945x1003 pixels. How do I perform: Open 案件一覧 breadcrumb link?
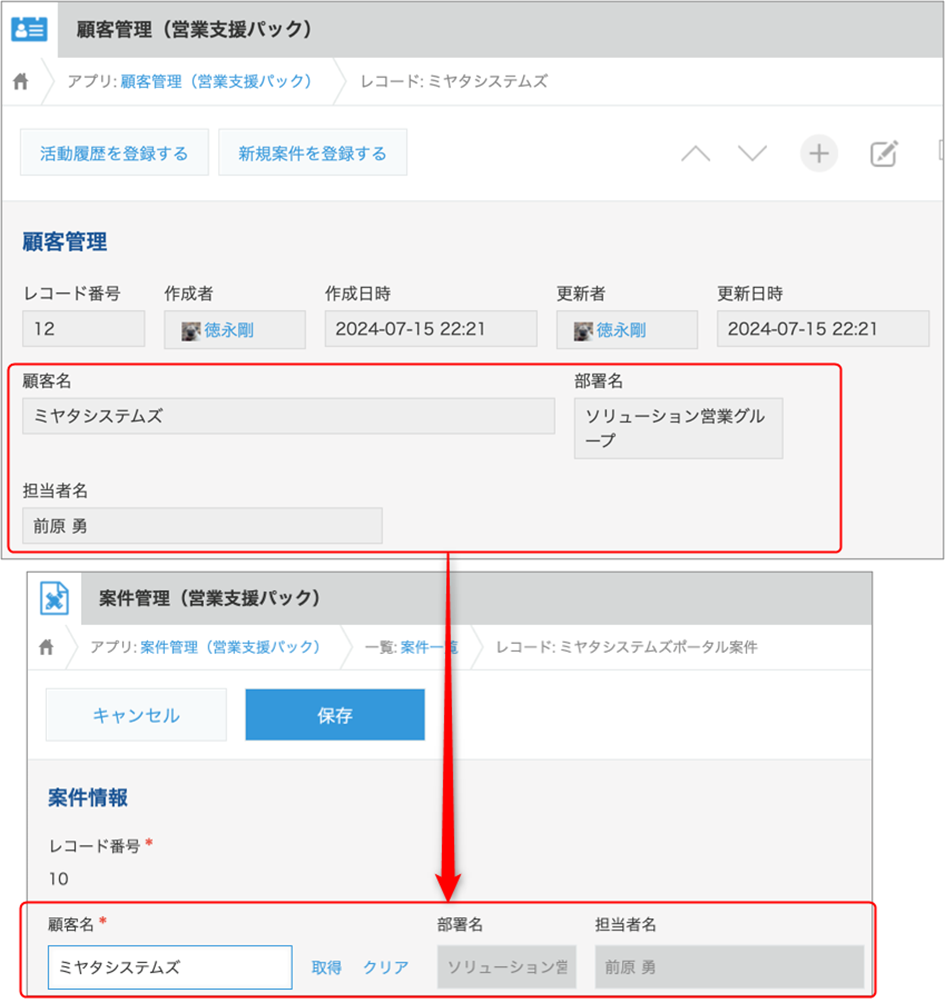428,647
